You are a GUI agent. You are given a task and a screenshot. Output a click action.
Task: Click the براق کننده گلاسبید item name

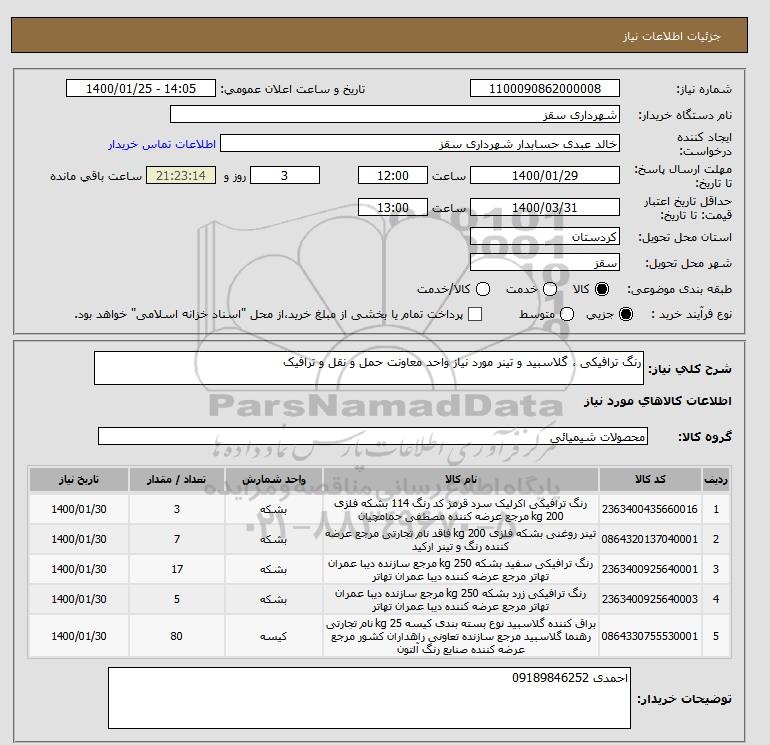pos(461,636)
